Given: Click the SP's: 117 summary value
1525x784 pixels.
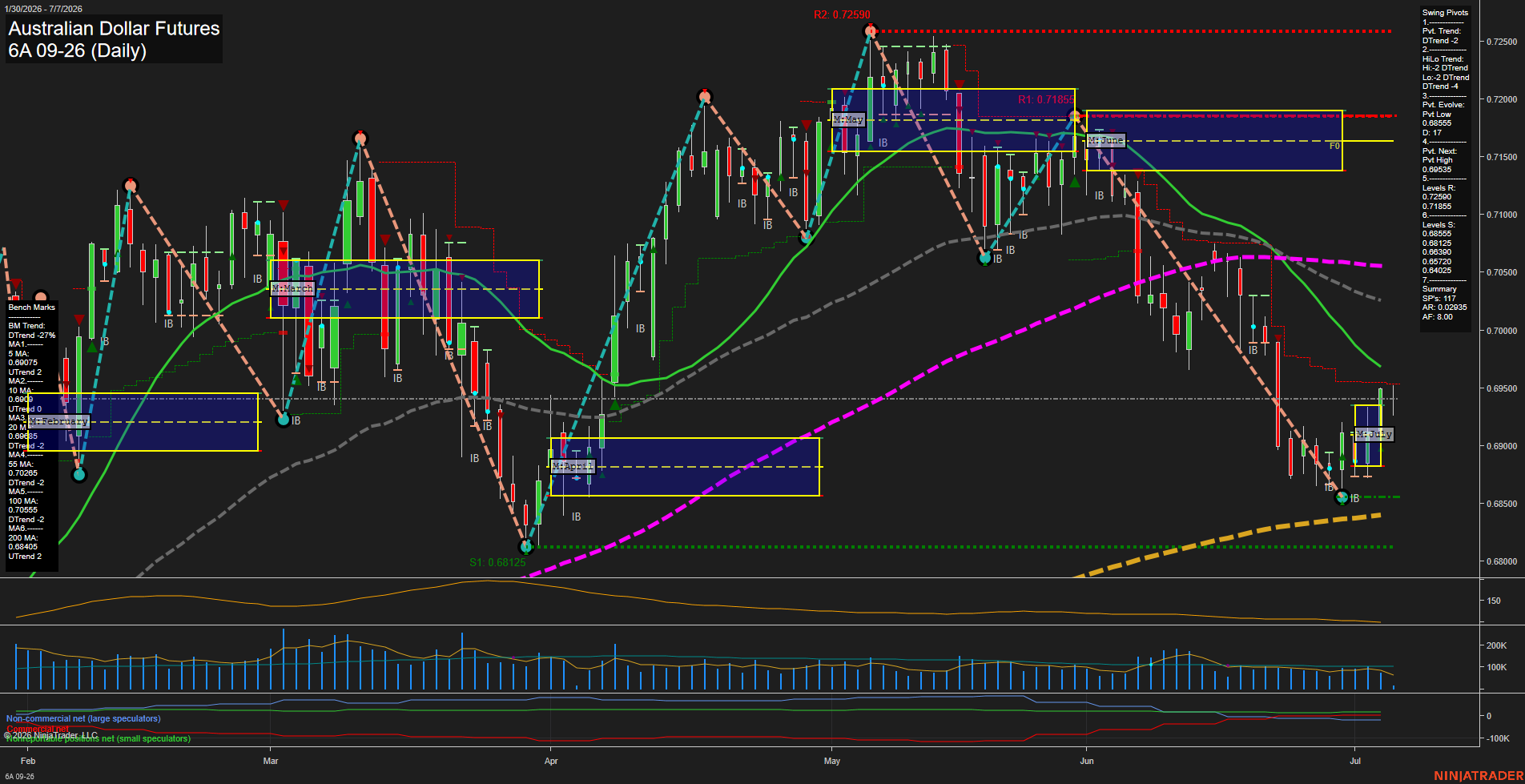Looking at the screenshot, I should point(1439,299).
